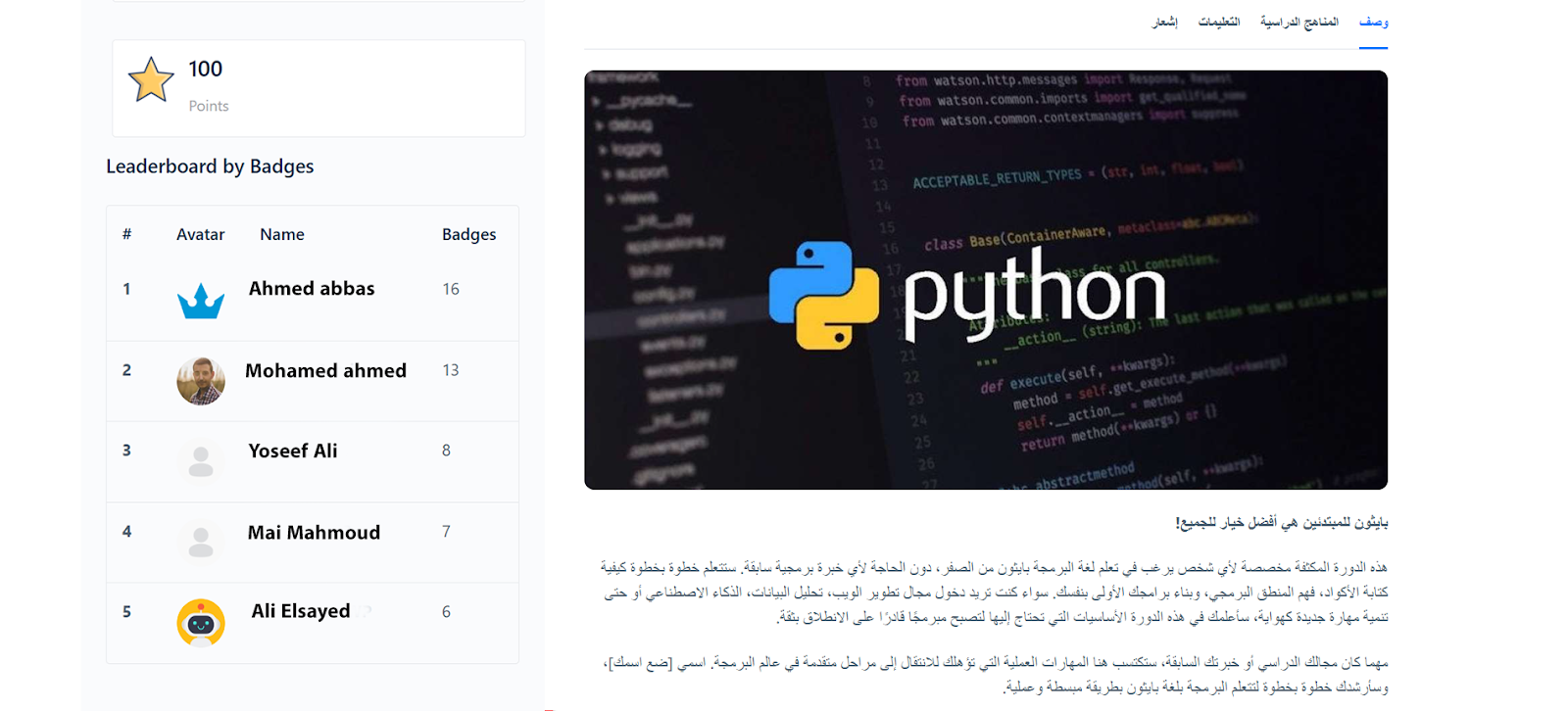
Task: Select the name Mai Mahmoud
Action: coord(314,533)
